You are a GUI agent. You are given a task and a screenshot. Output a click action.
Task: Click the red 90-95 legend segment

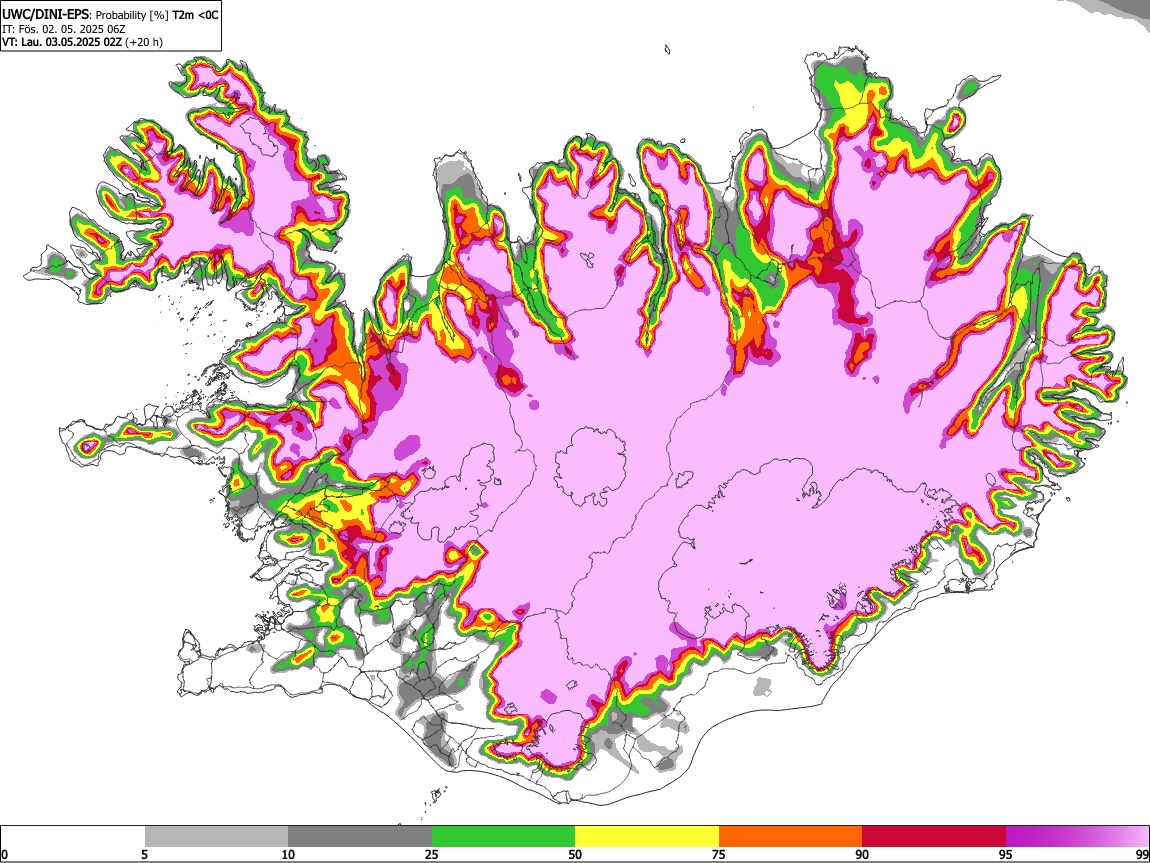pos(934,837)
